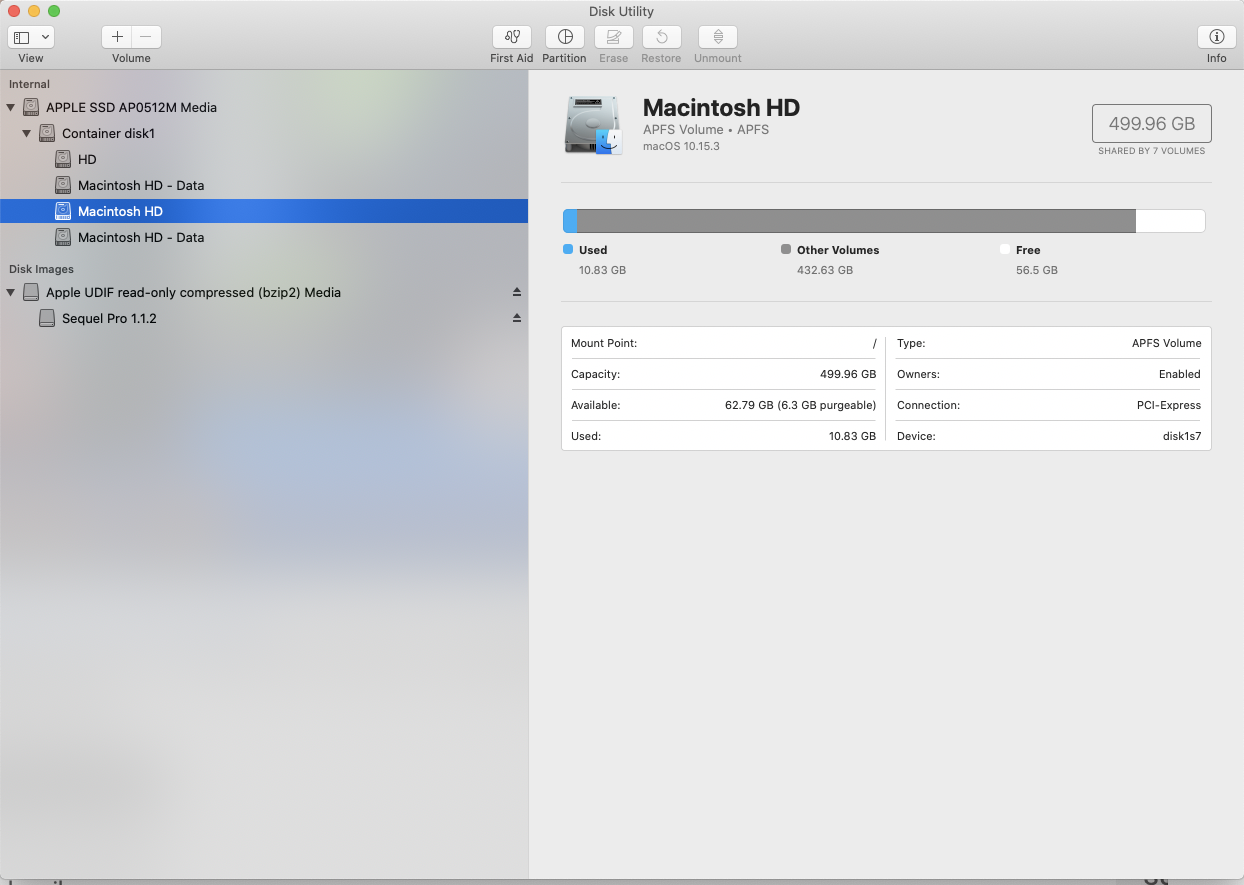
Task: Click the Available 62.79 GB value
Action: (x=800, y=405)
